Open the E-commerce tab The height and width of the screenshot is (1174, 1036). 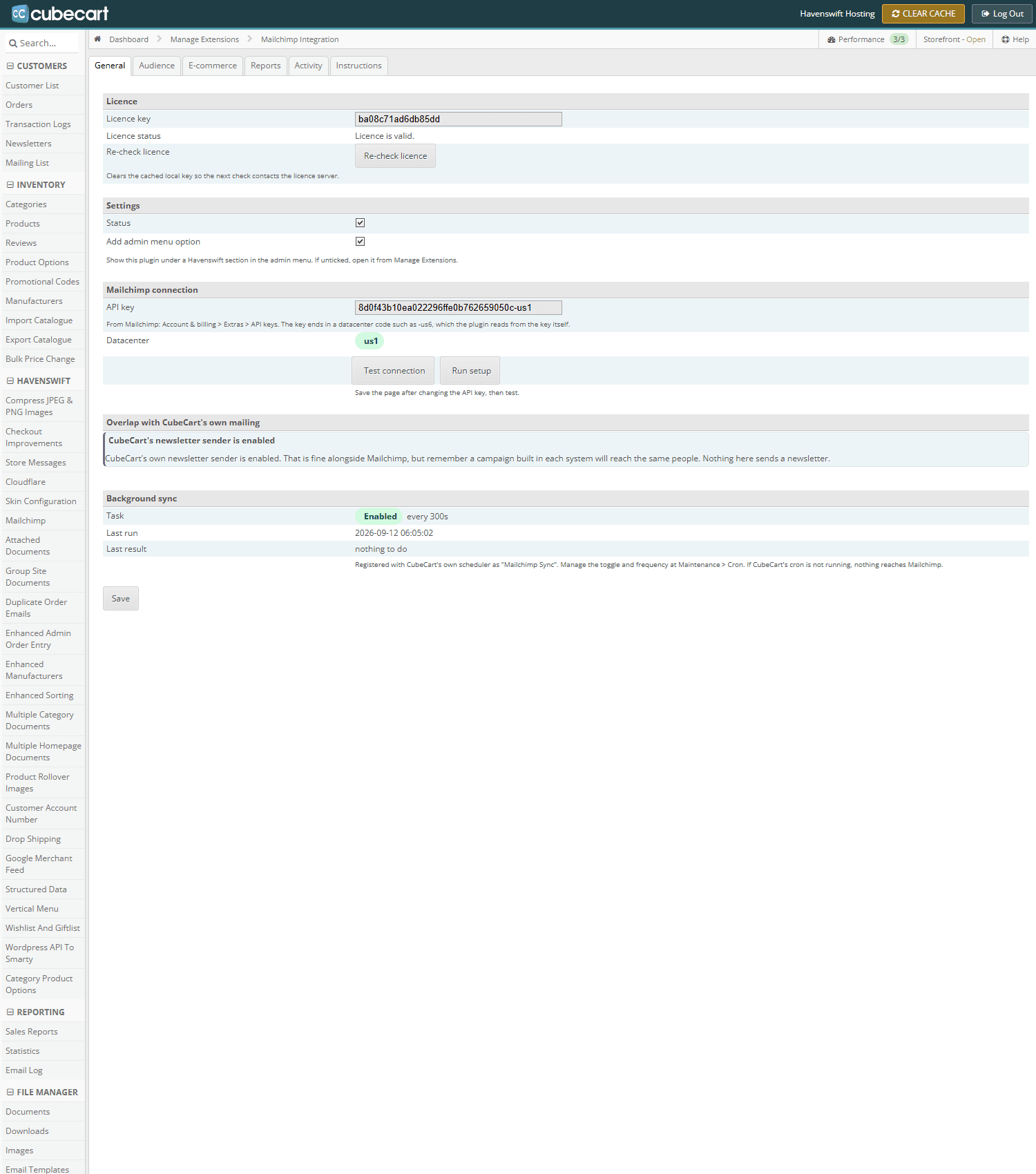click(x=213, y=66)
